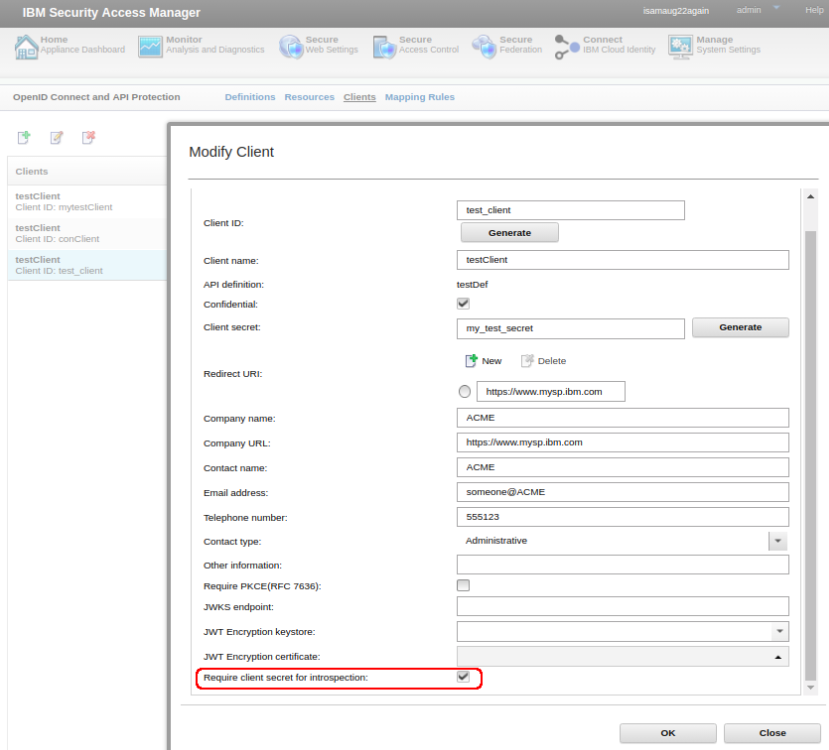The height and width of the screenshot is (750, 829).
Task: Click OK to save the client
Action: pos(668,733)
